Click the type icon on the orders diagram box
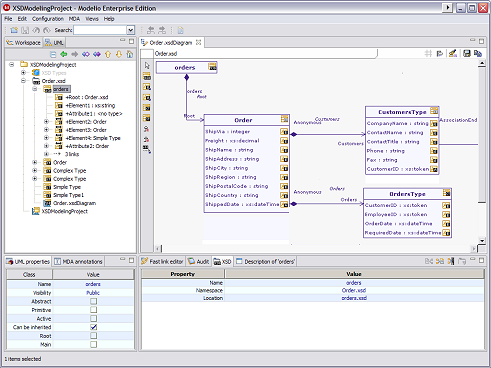This screenshot has width=491, height=368. pyautogui.click(x=212, y=67)
